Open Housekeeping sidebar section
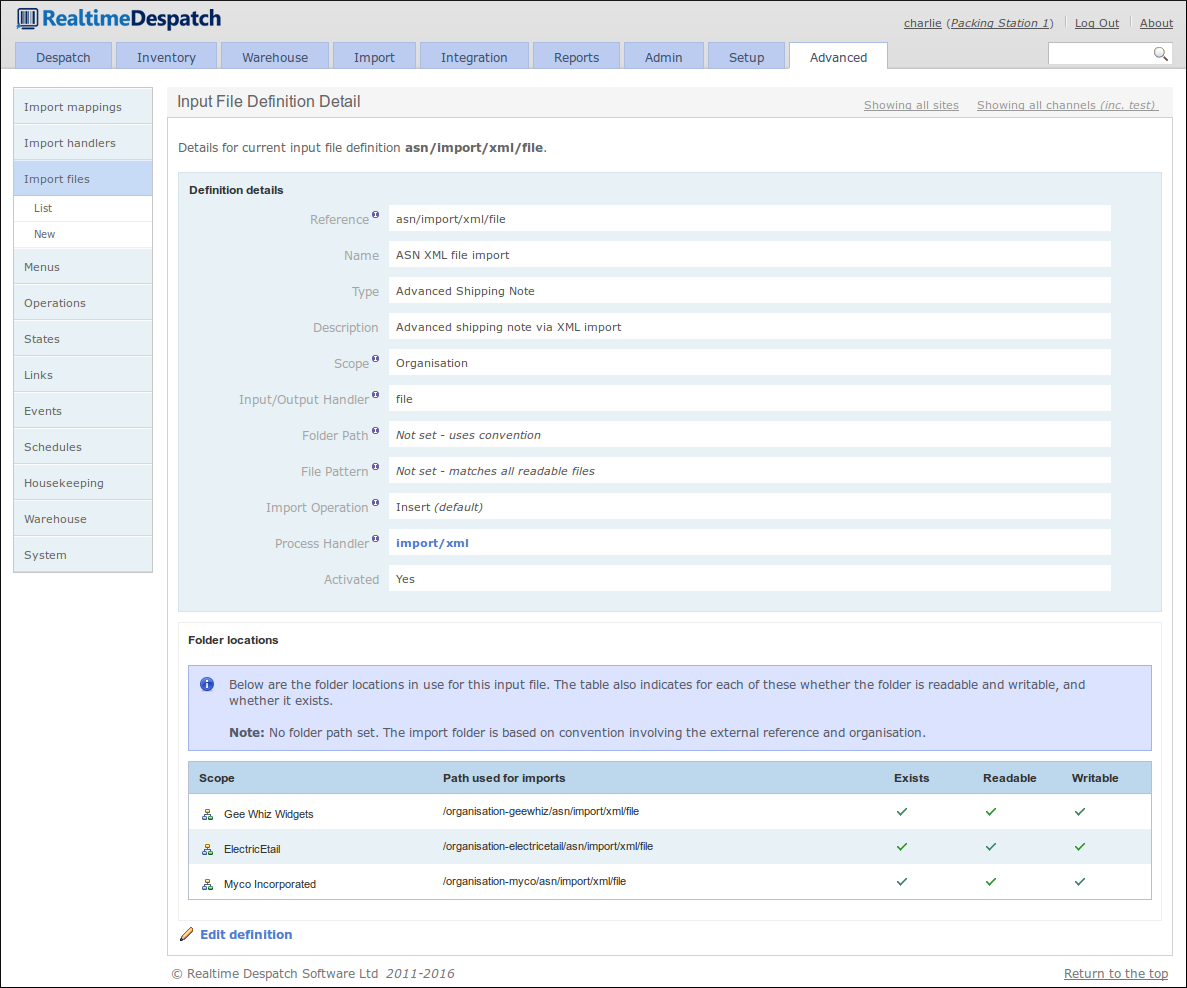Screen dimensions: 1187x988 click(83, 482)
